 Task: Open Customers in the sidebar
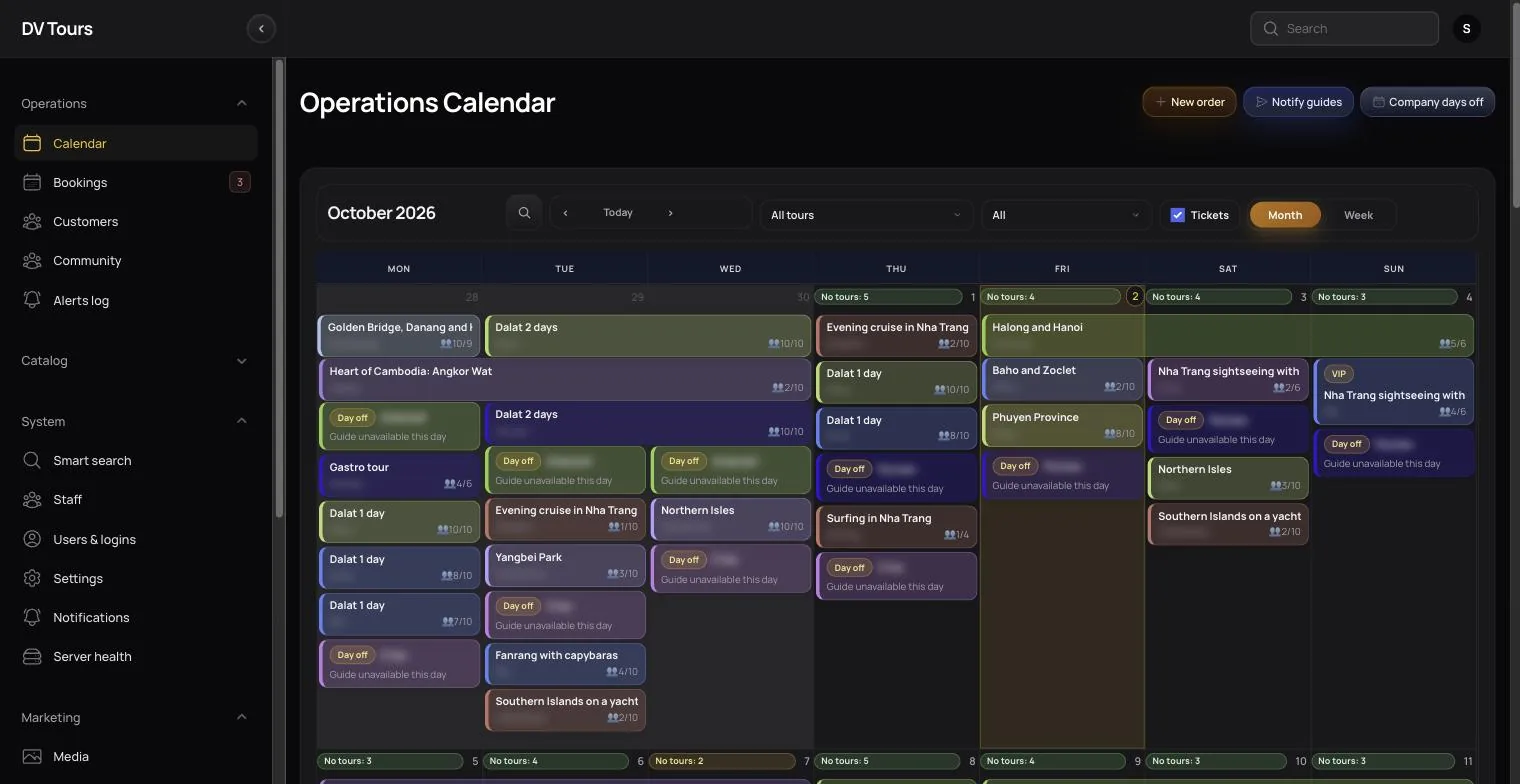[136, 221]
